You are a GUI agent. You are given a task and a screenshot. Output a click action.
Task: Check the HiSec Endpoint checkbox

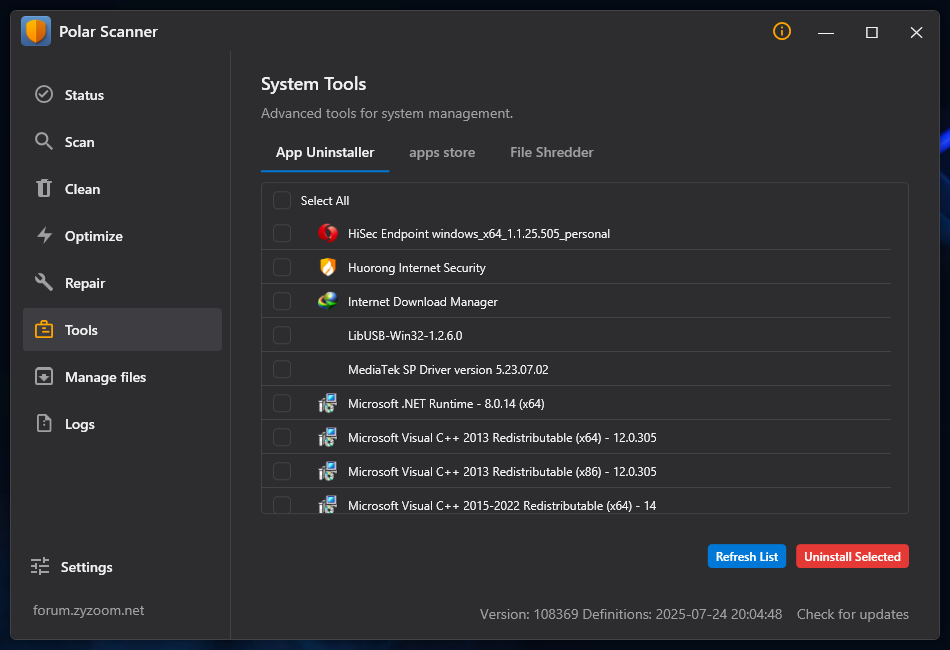click(x=282, y=233)
